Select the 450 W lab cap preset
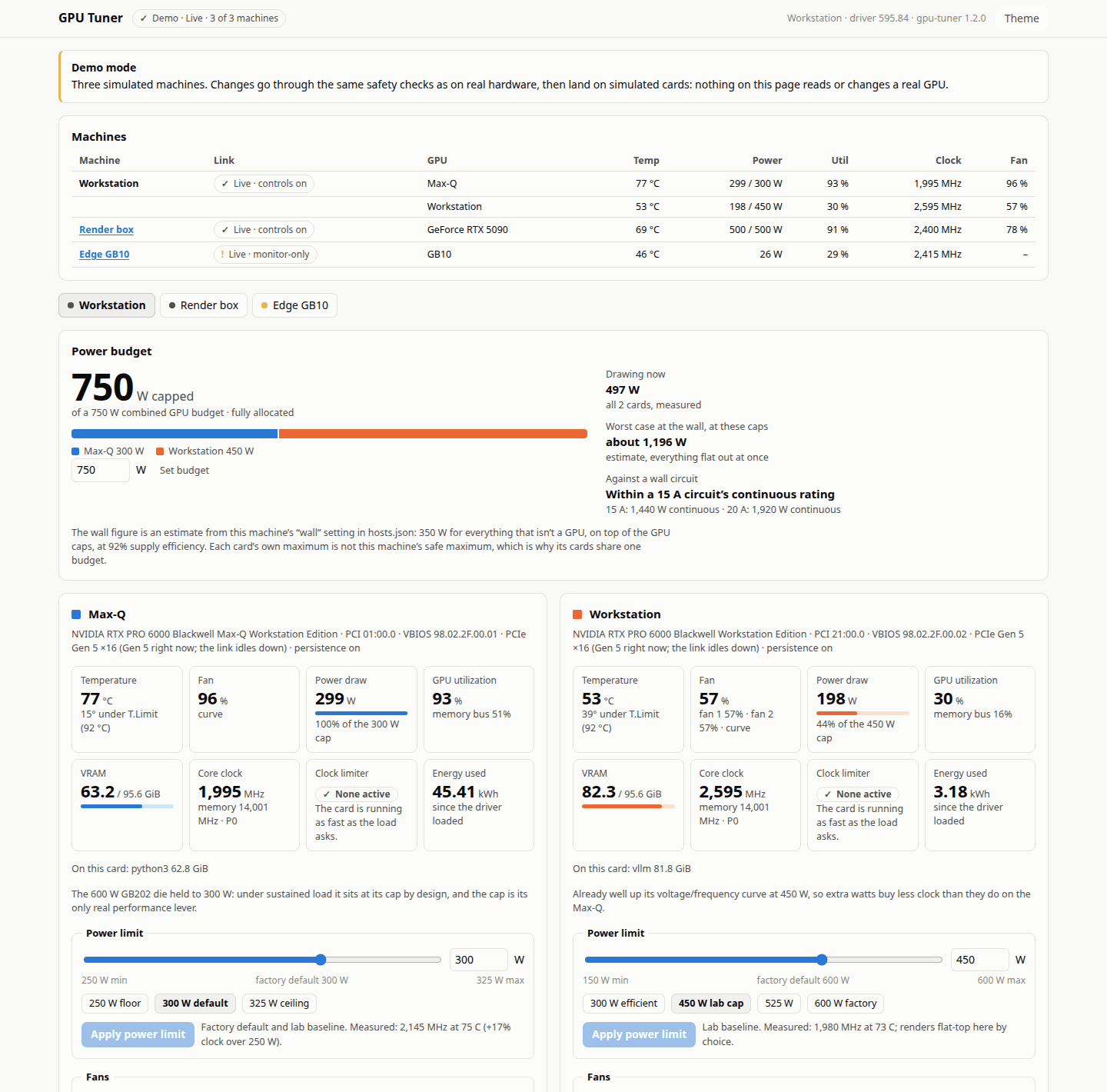The width and height of the screenshot is (1107, 1092). pos(711,1004)
